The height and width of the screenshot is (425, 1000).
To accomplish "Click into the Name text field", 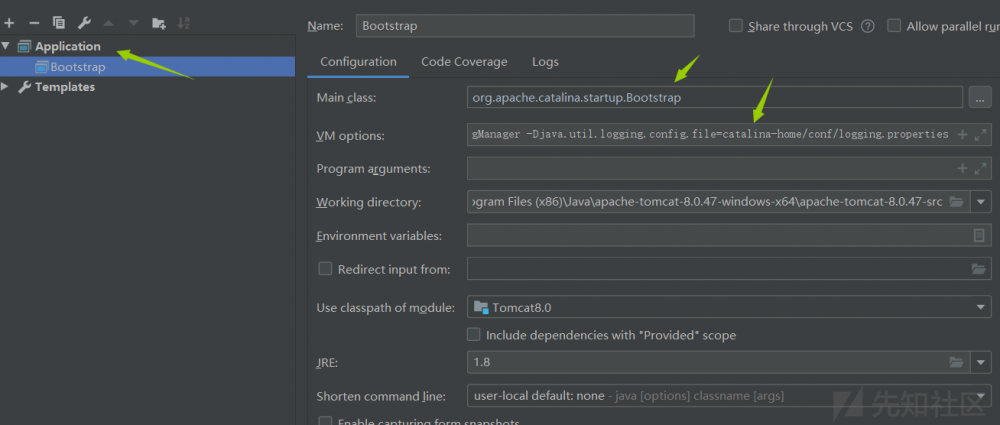I will coord(523,26).
